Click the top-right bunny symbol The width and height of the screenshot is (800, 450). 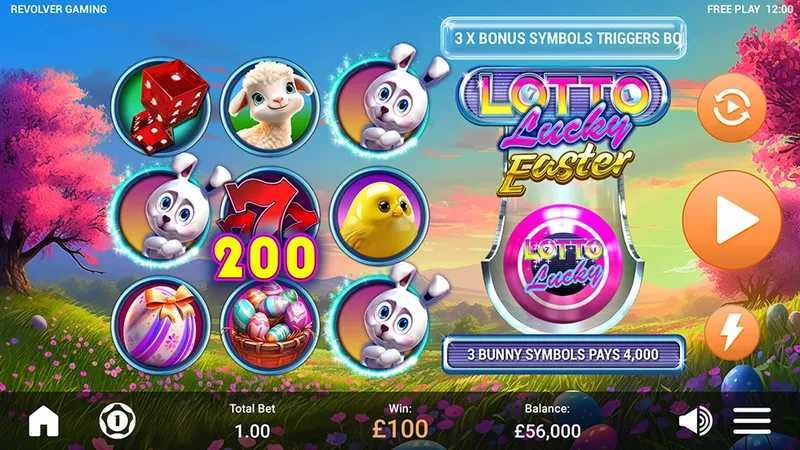pos(386,99)
